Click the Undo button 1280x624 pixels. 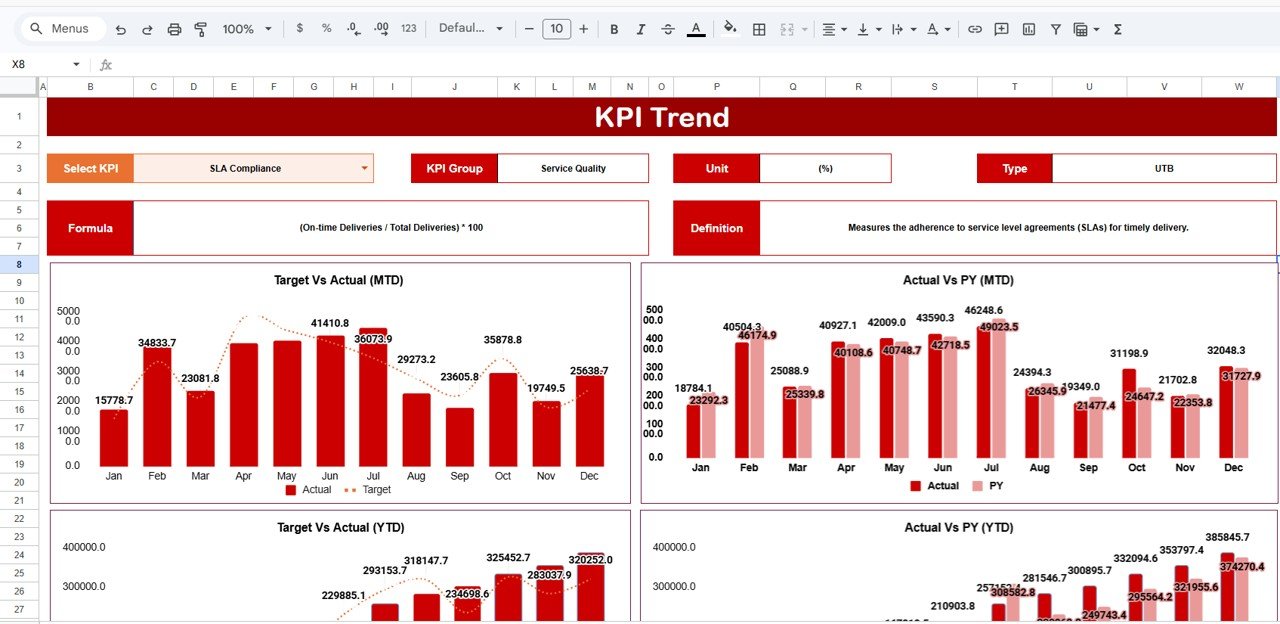120,29
